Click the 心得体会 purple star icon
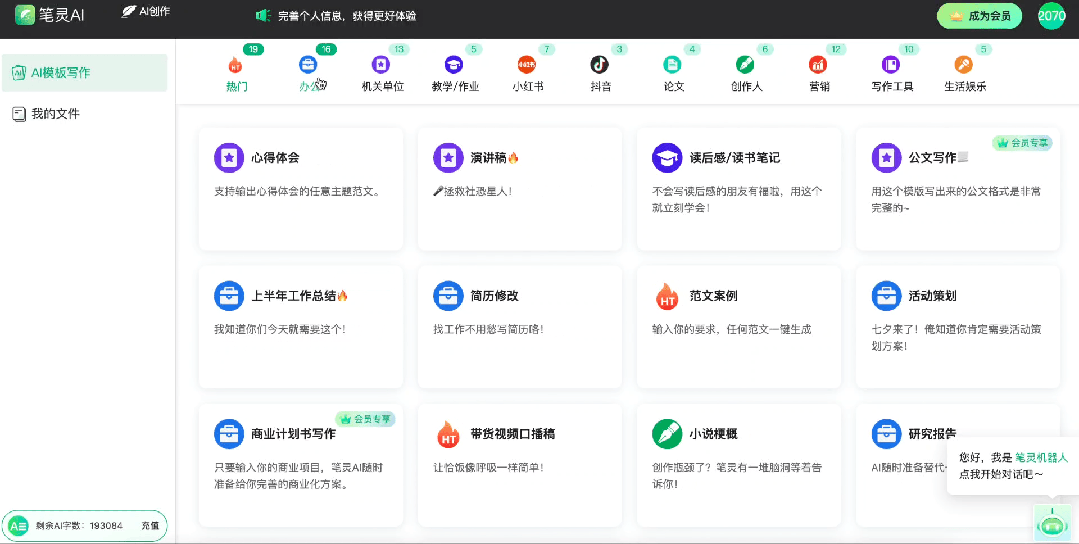1079x544 pixels. [229, 157]
